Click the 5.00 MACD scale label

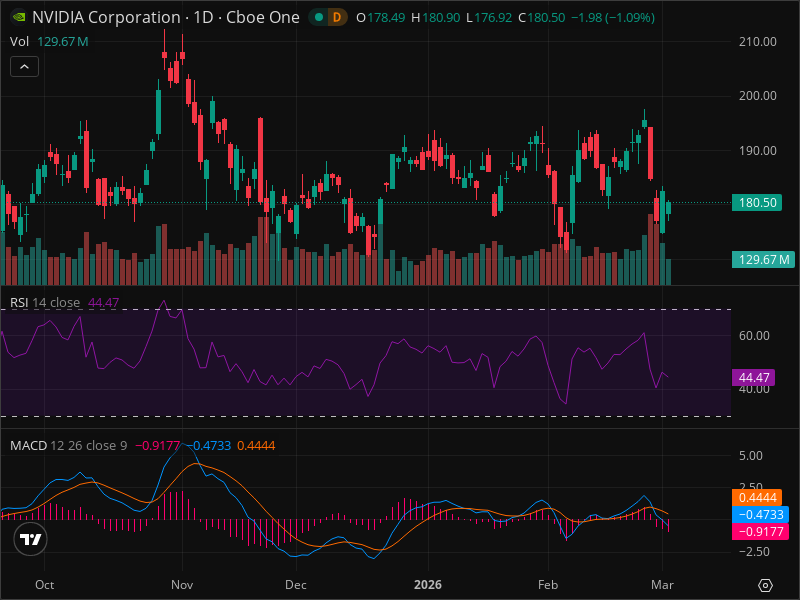tap(751, 456)
